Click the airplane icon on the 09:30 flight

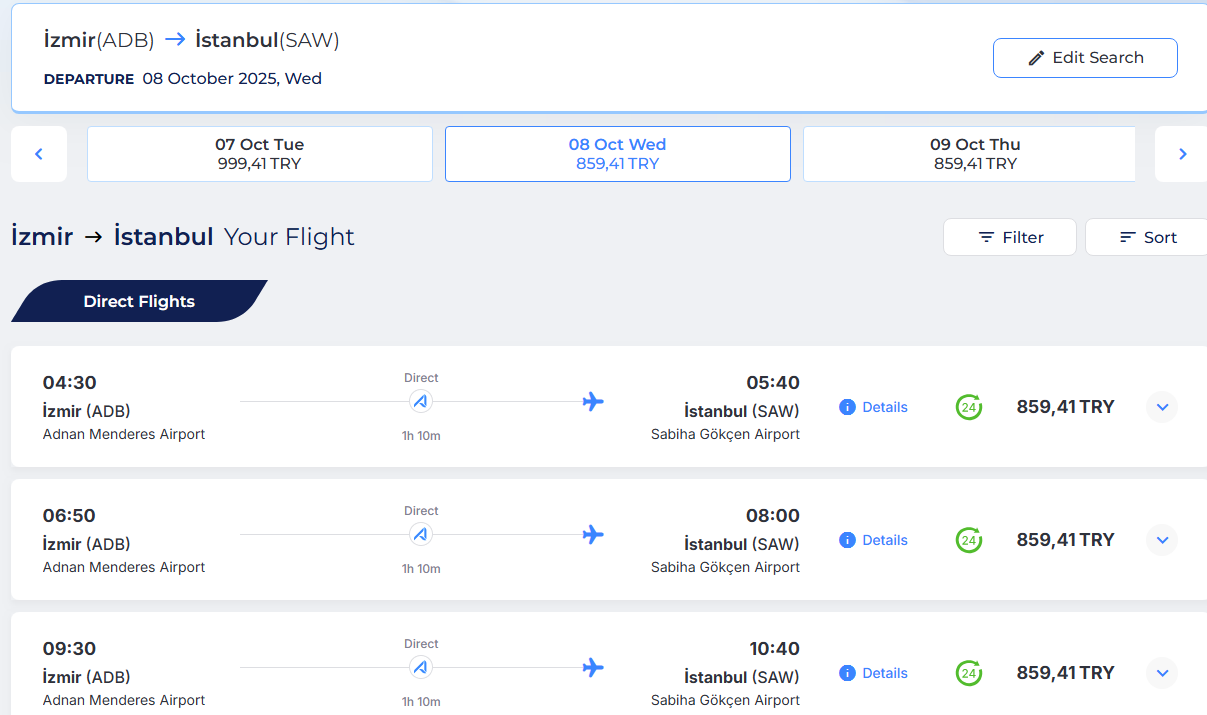(593, 667)
